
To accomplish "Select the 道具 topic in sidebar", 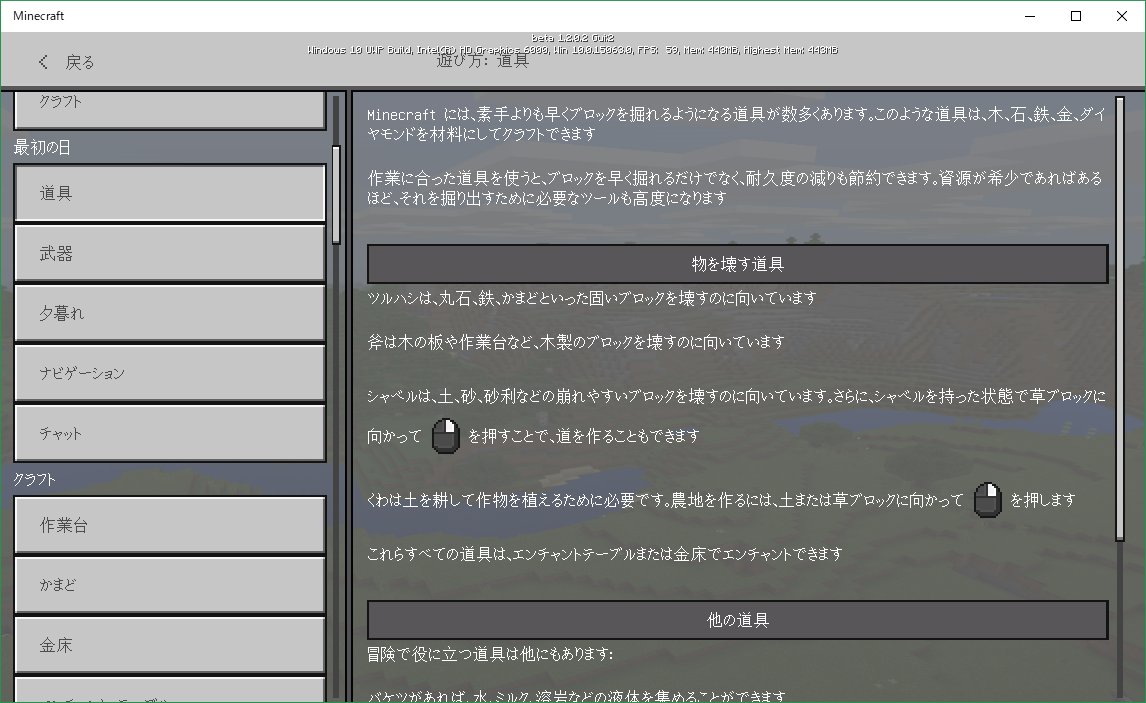I will point(170,193).
